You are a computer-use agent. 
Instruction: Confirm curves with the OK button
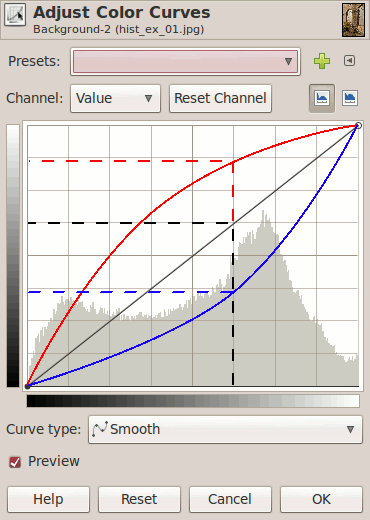tap(321, 499)
